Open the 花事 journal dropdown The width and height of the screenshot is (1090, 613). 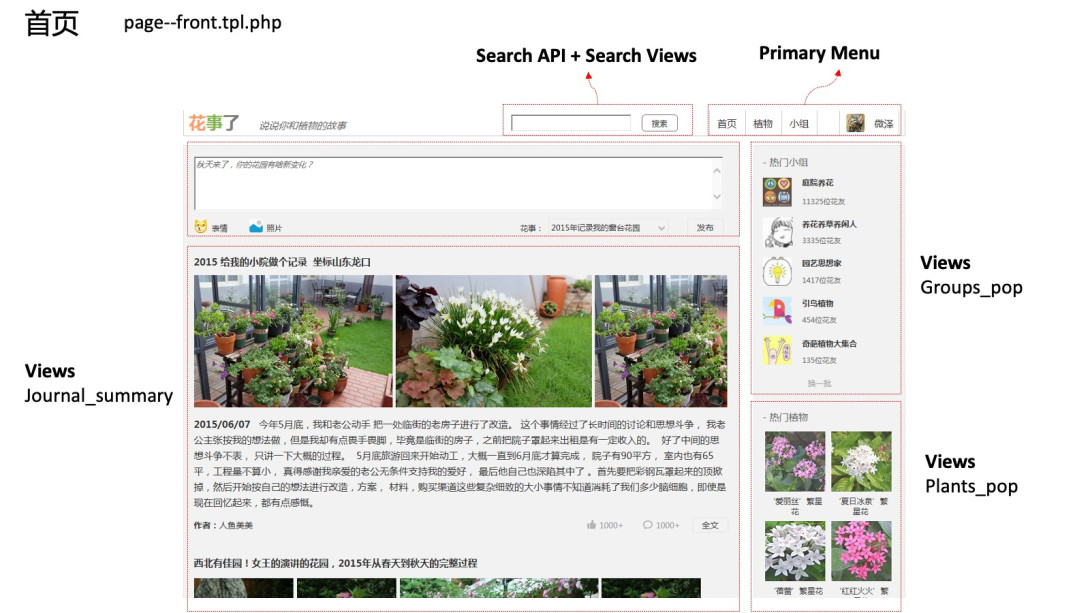coord(607,228)
